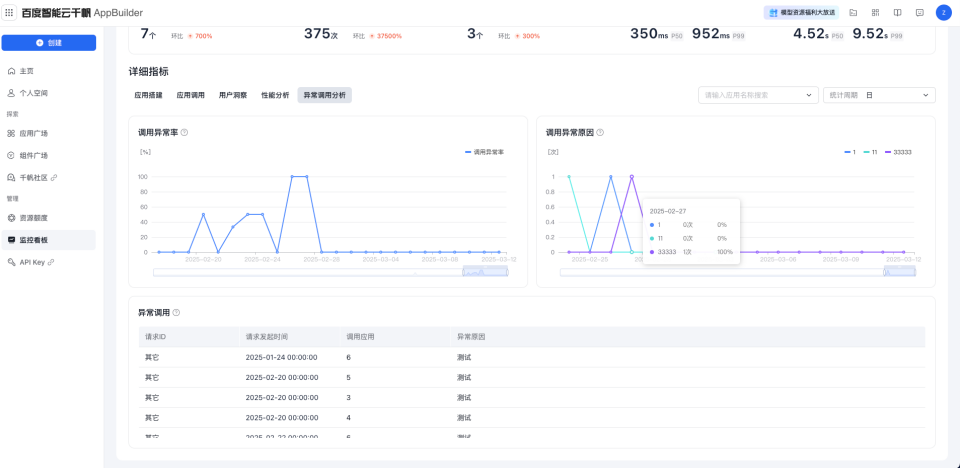
Task: Click the 主页 home icon
Action: click(11, 71)
